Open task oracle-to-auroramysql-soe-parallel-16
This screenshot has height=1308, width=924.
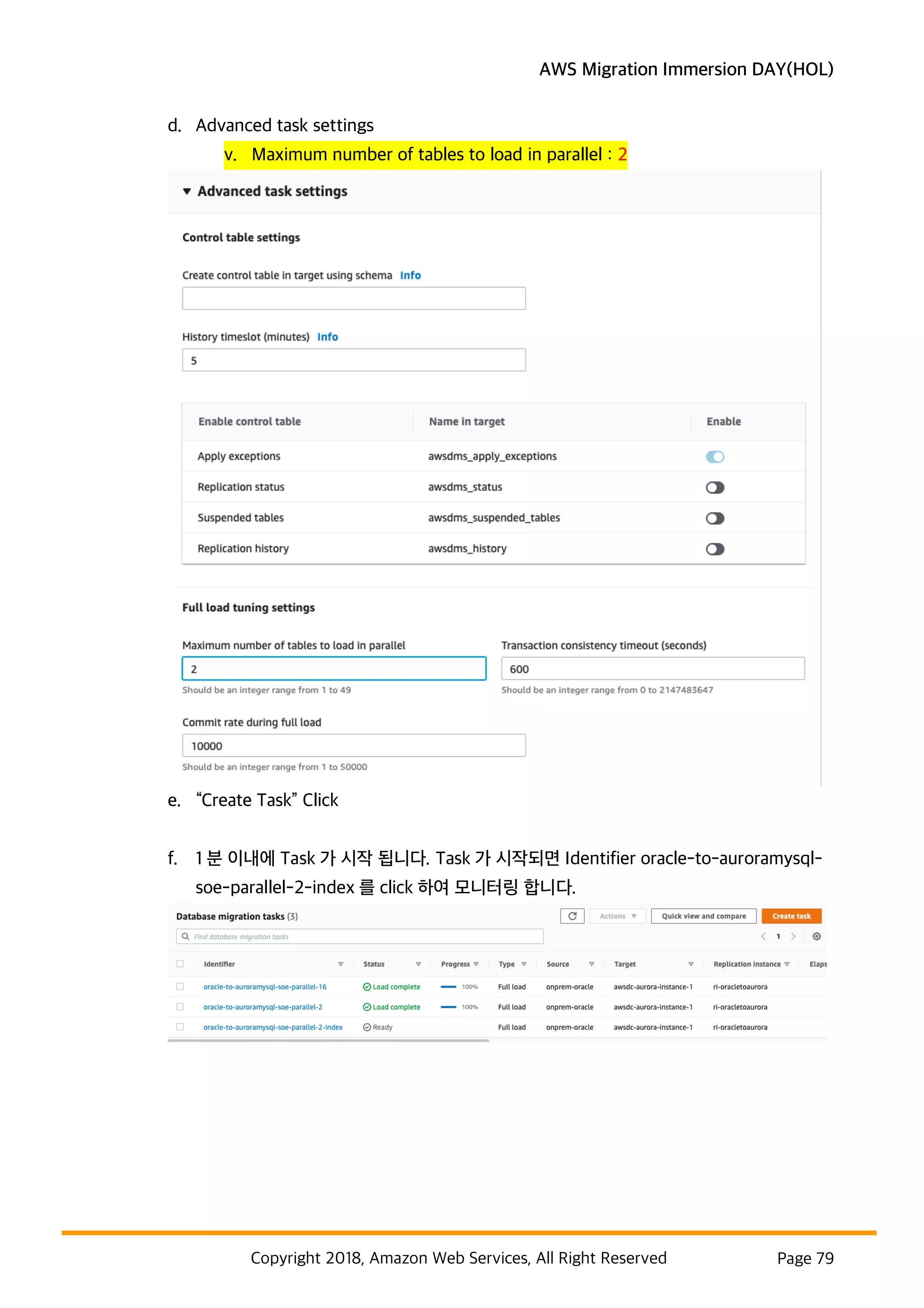(265, 987)
